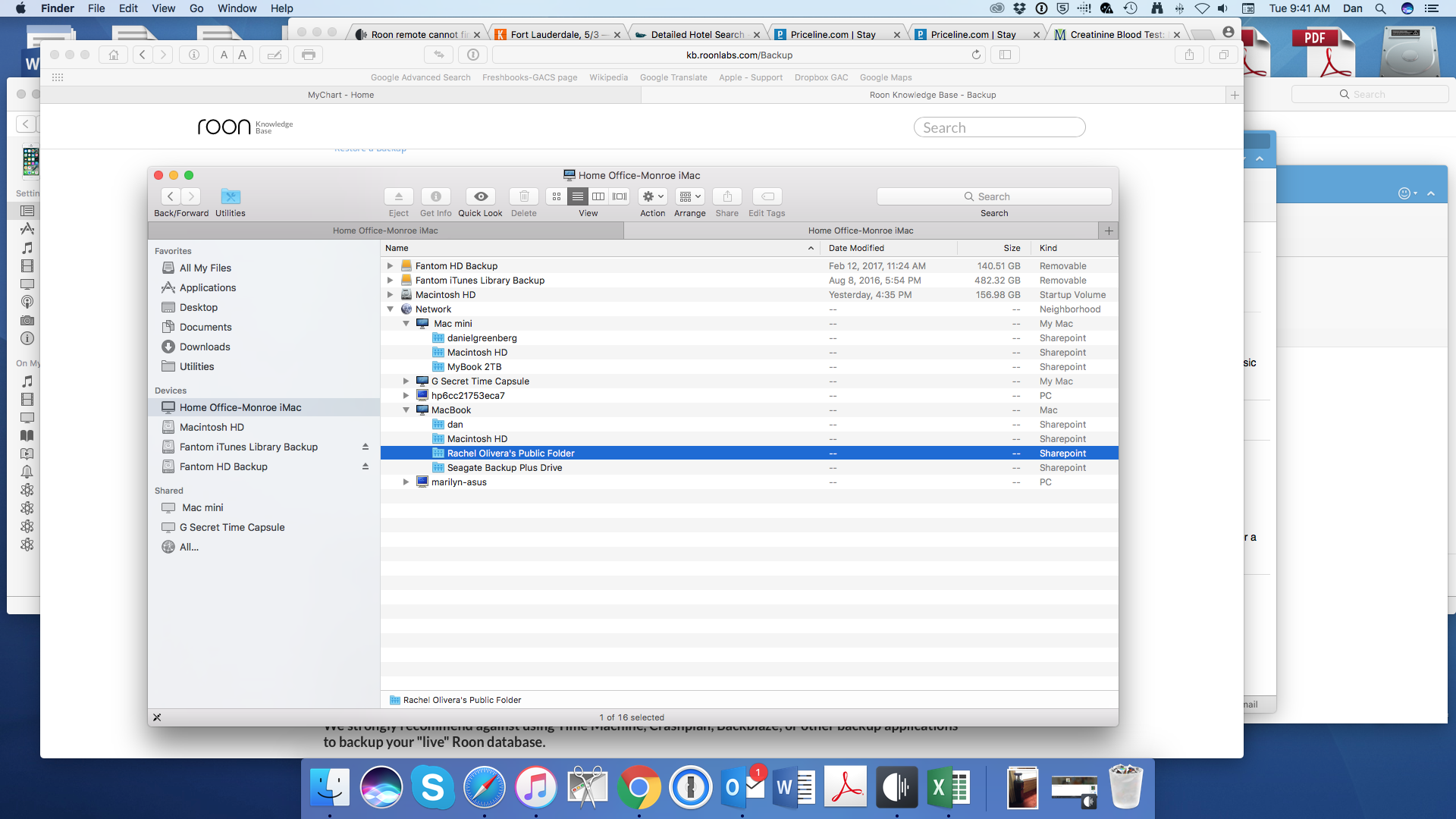Collapse the MacBook network item
1456x819 pixels.
coord(406,410)
